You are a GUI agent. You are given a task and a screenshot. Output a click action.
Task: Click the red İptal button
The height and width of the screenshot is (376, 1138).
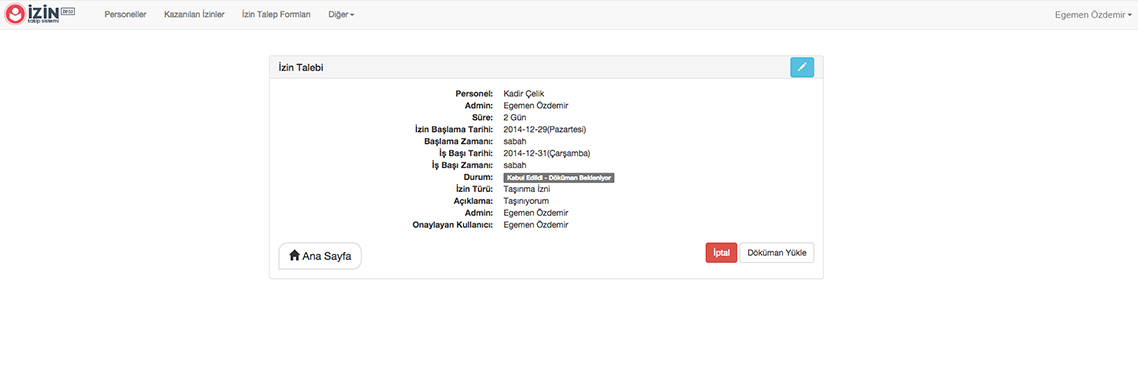click(x=721, y=253)
